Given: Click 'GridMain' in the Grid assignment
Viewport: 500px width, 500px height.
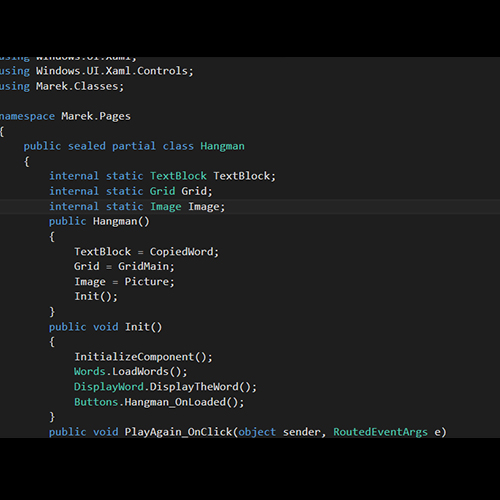Looking at the screenshot, I should tap(144, 266).
